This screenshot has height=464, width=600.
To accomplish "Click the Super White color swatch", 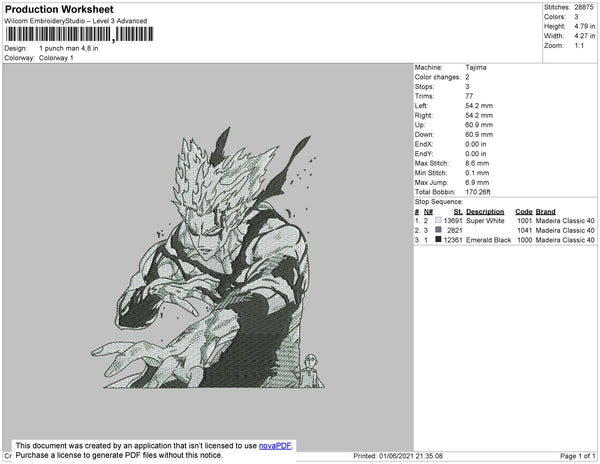I will coord(438,220).
